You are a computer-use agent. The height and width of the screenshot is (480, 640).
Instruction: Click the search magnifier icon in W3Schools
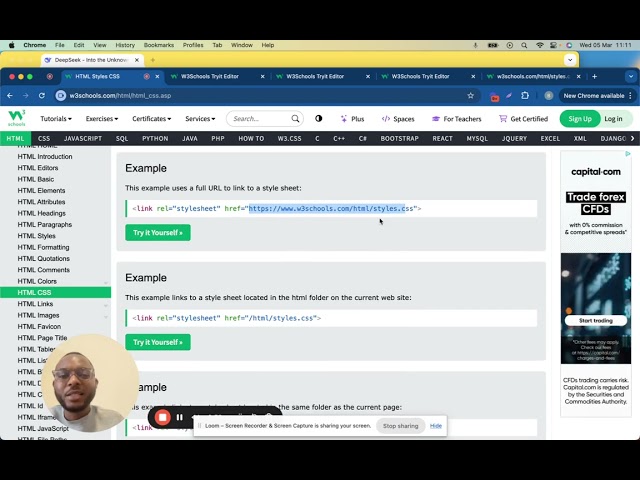point(295,119)
